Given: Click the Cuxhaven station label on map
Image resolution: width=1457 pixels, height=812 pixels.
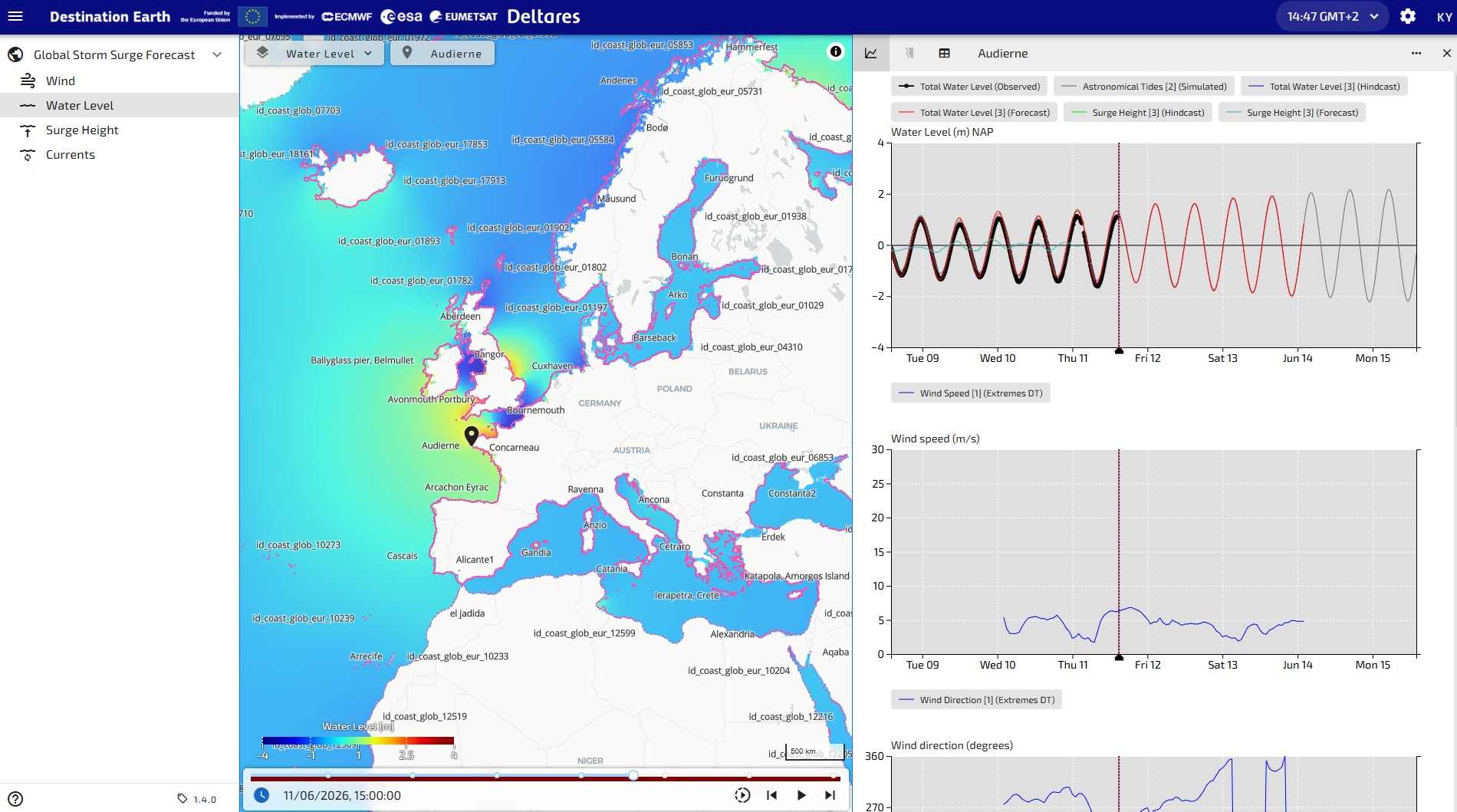Looking at the screenshot, I should click(552, 366).
